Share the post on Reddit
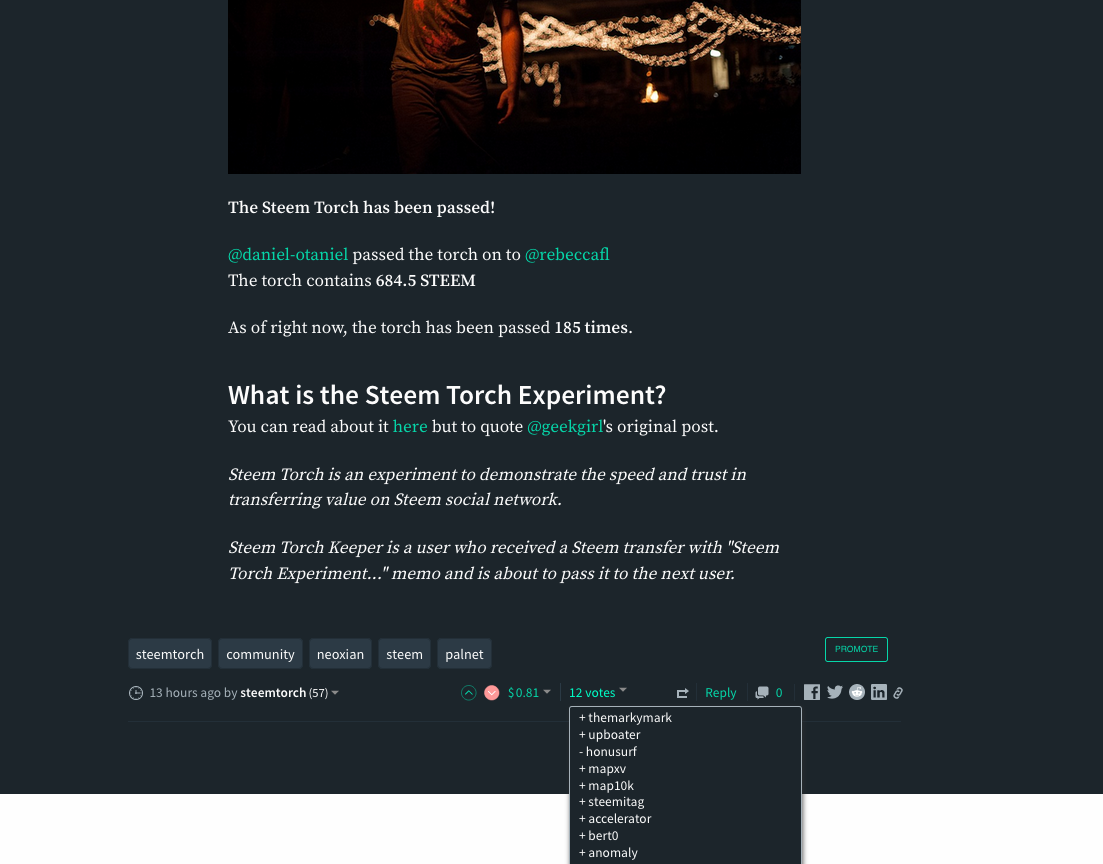This screenshot has width=1103, height=864. pos(857,692)
